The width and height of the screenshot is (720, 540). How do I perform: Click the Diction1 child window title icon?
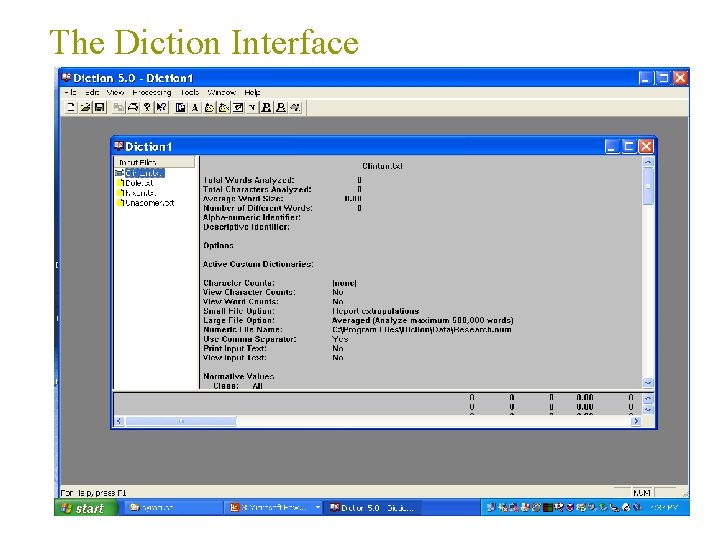click(119, 146)
